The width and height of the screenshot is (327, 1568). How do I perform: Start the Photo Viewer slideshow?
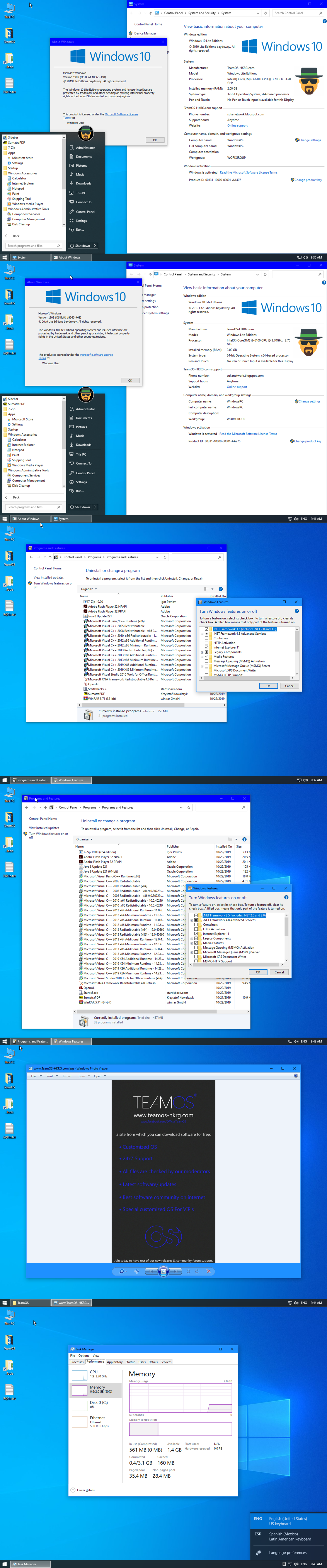click(x=163, y=1272)
